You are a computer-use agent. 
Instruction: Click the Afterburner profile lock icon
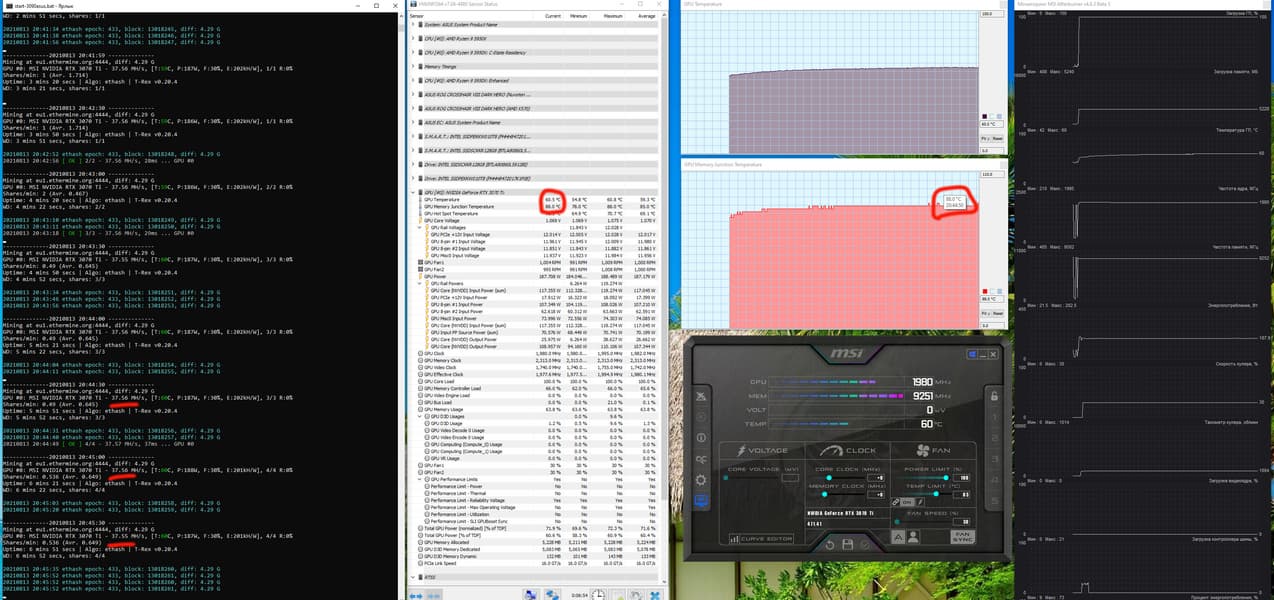pos(994,396)
